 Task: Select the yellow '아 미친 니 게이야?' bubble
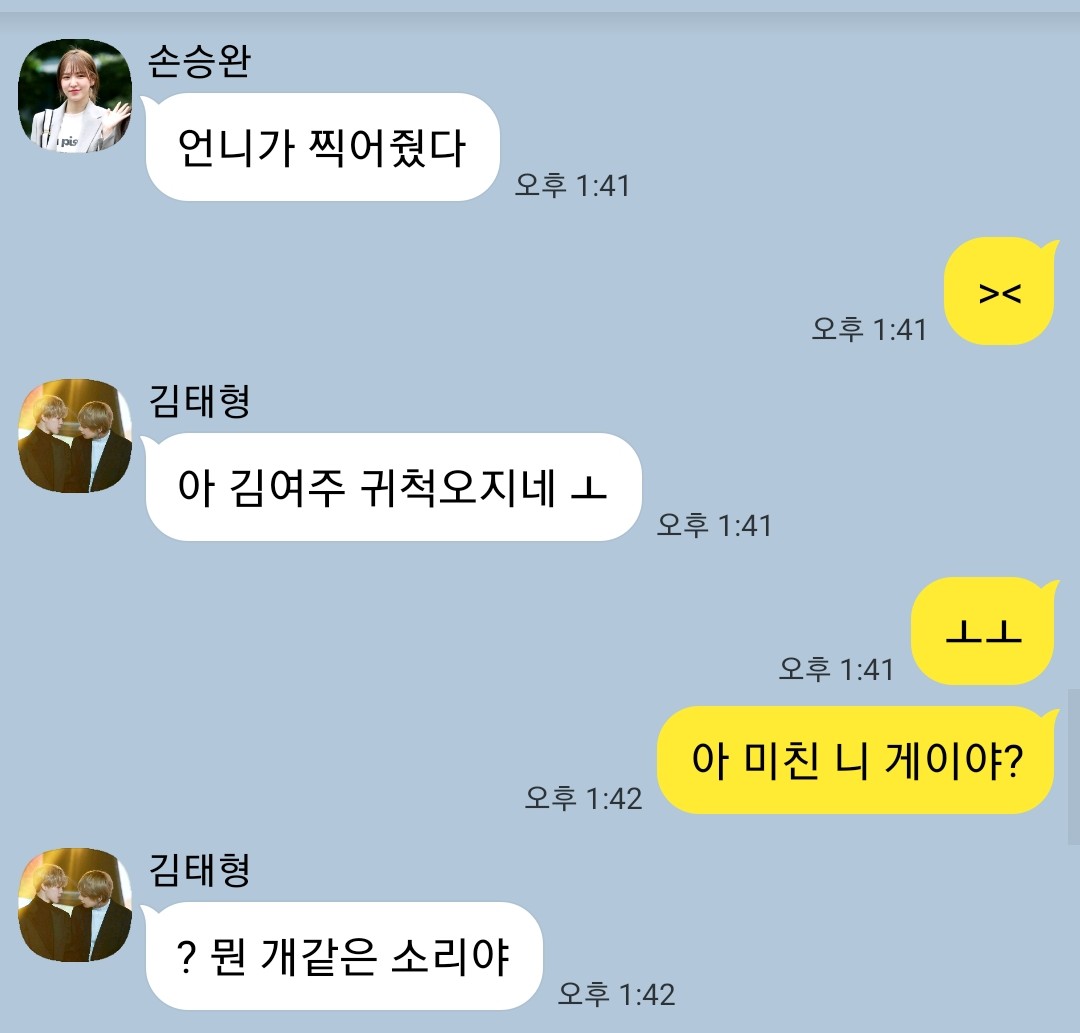point(855,760)
